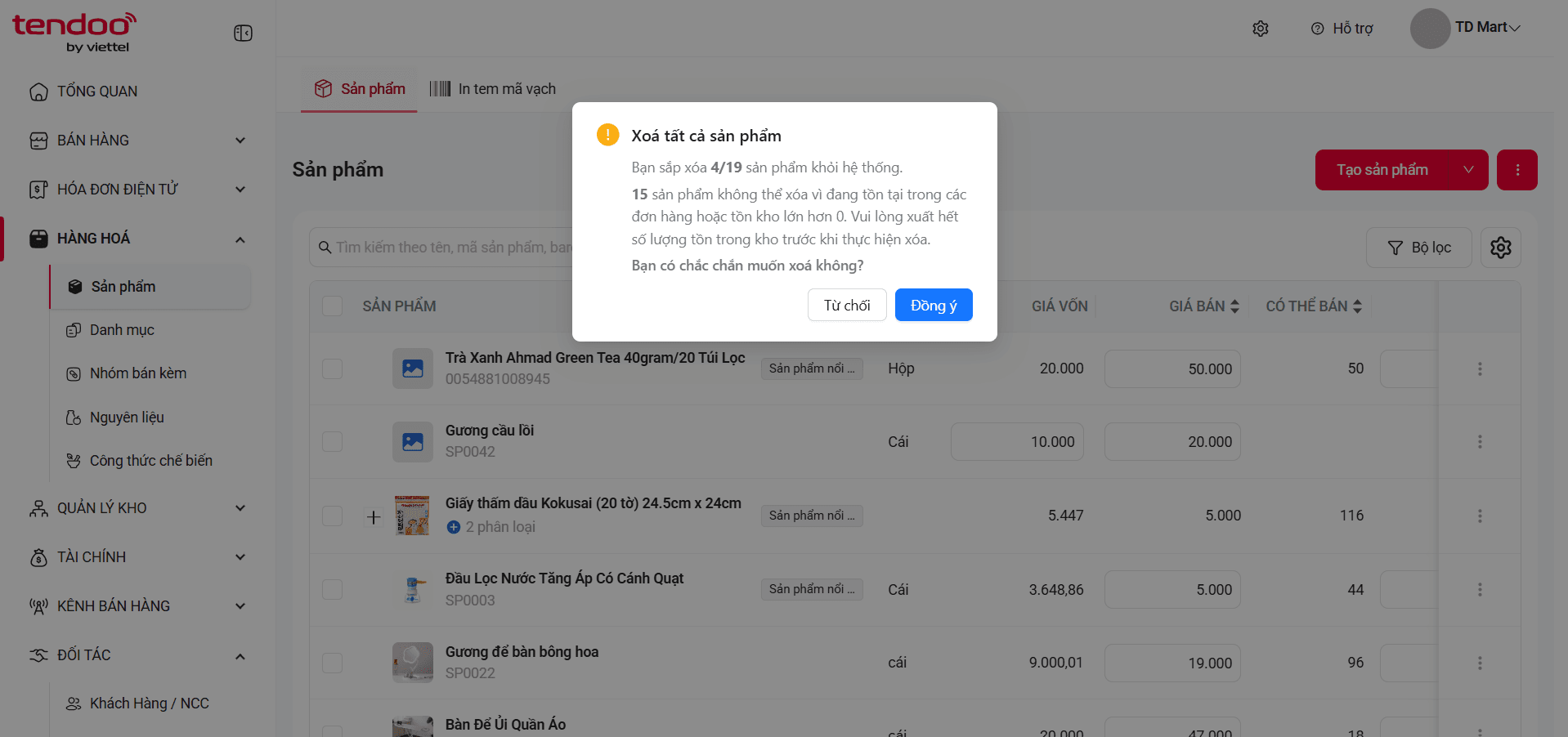This screenshot has width=1568, height=737.
Task: Collapse the sidebar with panel toggle icon
Action: (243, 33)
